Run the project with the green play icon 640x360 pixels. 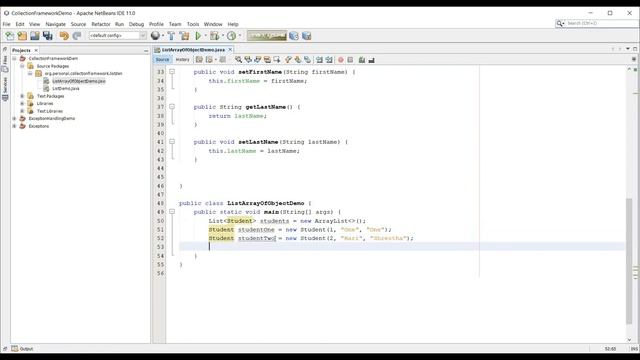[x=198, y=36]
